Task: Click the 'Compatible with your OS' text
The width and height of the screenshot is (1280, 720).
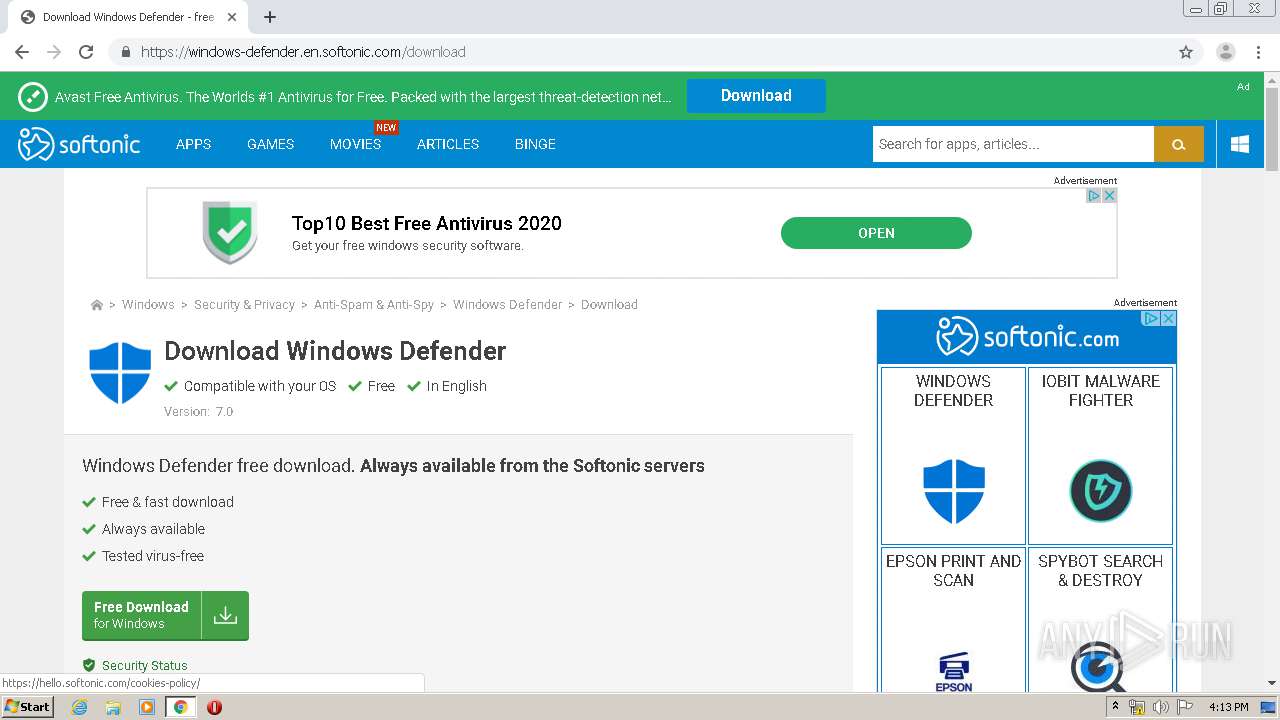Action: [x=260, y=386]
